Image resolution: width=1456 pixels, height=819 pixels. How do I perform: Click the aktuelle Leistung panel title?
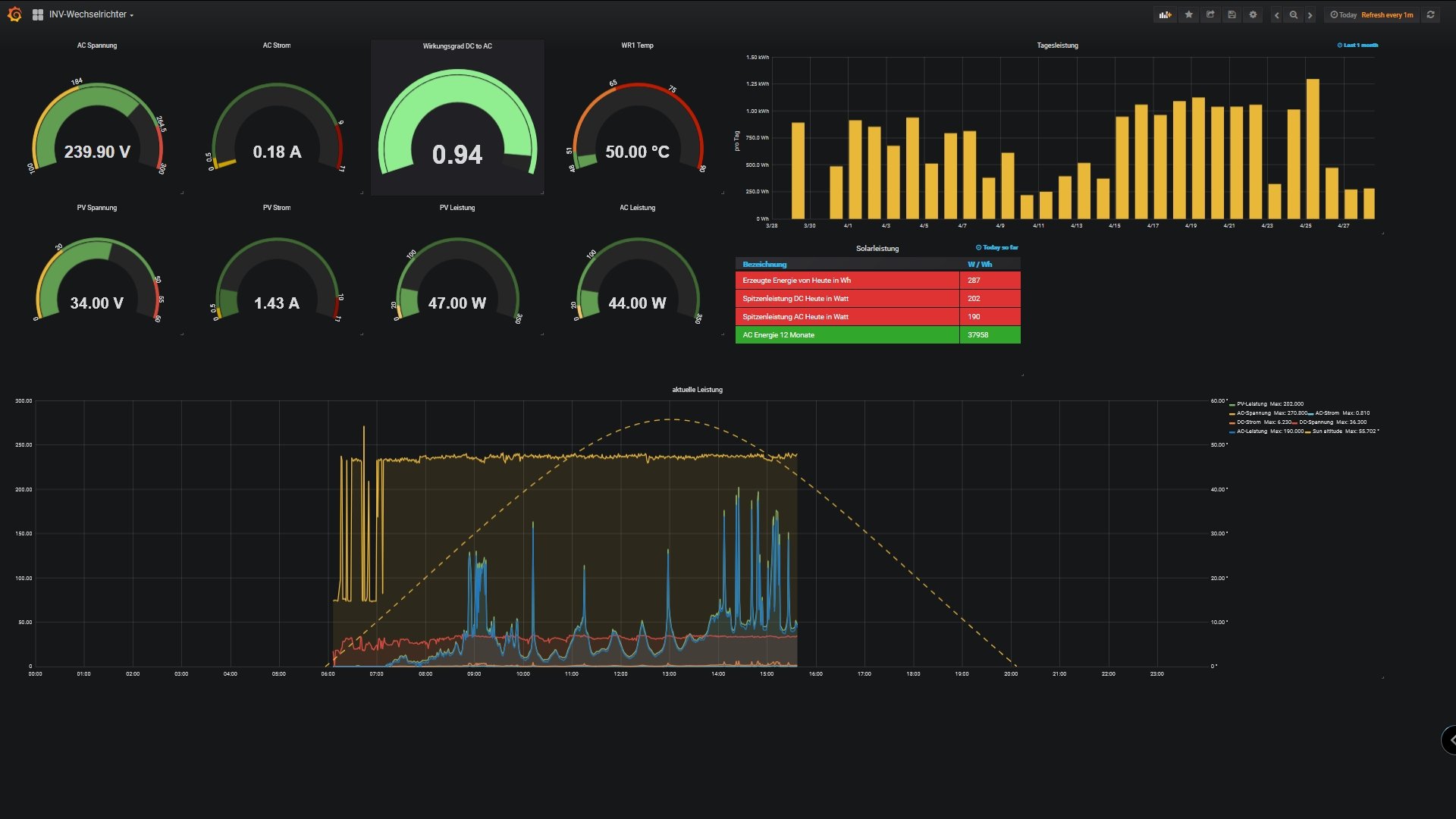pos(697,390)
